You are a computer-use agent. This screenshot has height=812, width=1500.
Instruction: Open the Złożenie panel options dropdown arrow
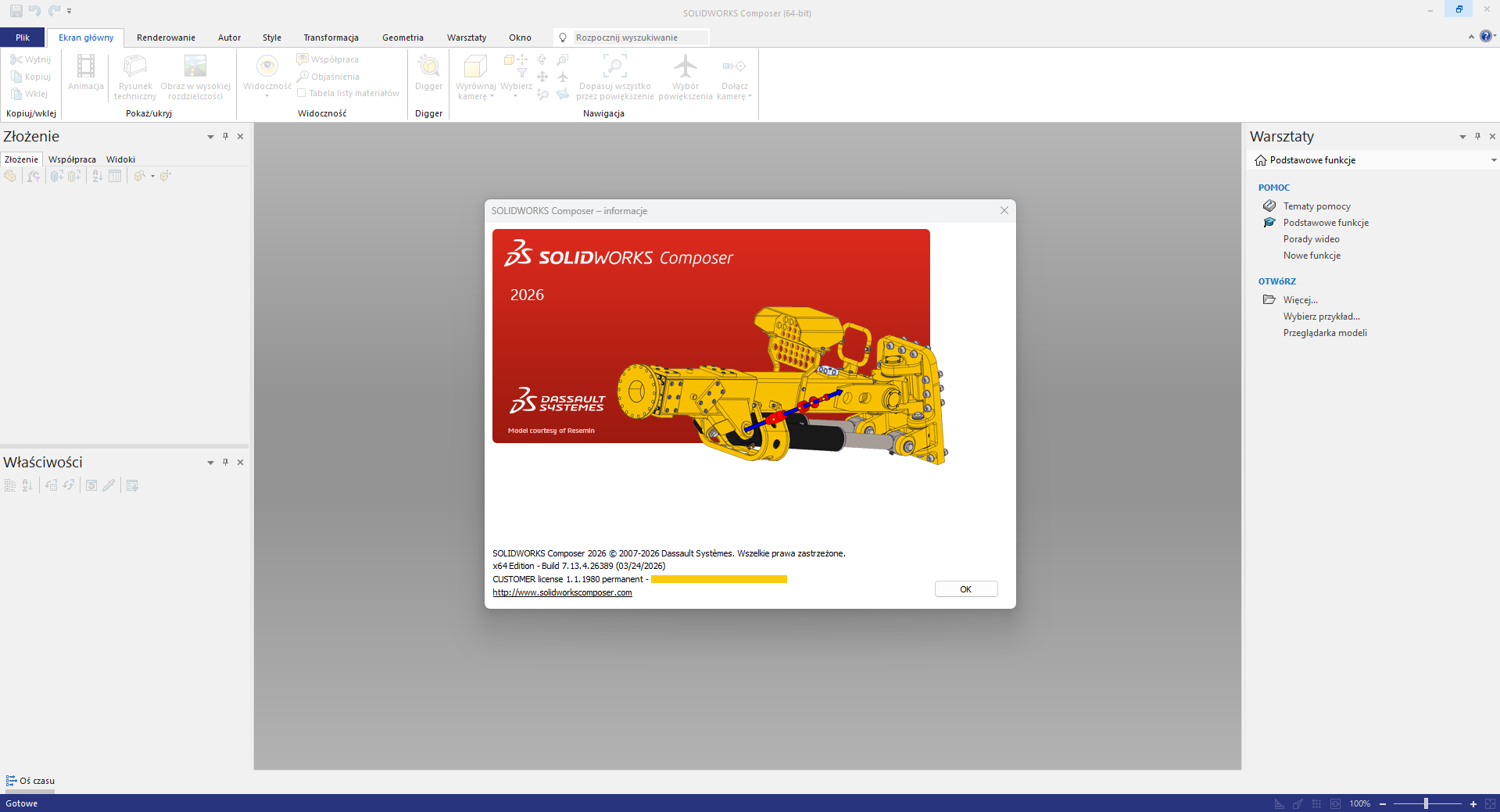210,137
